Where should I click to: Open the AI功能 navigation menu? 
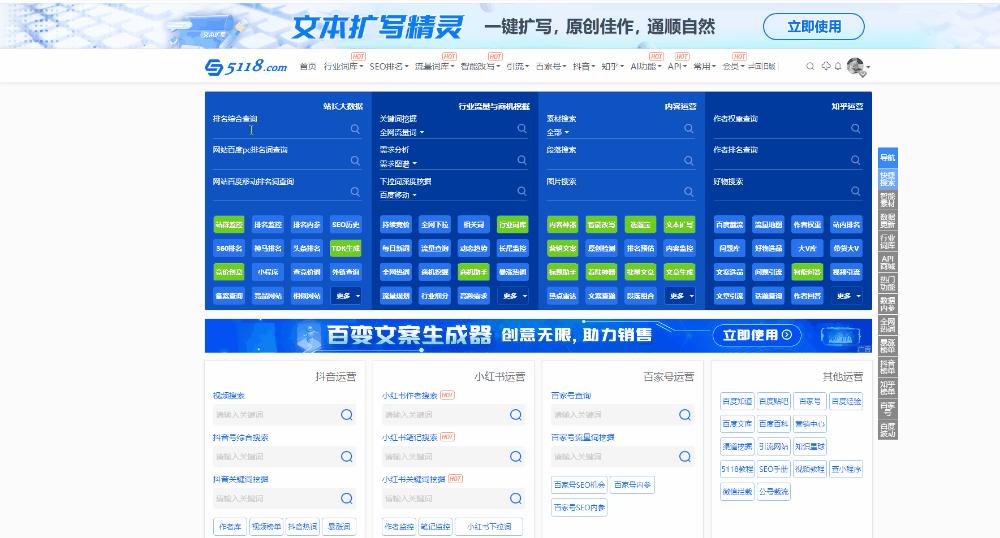[645, 66]
